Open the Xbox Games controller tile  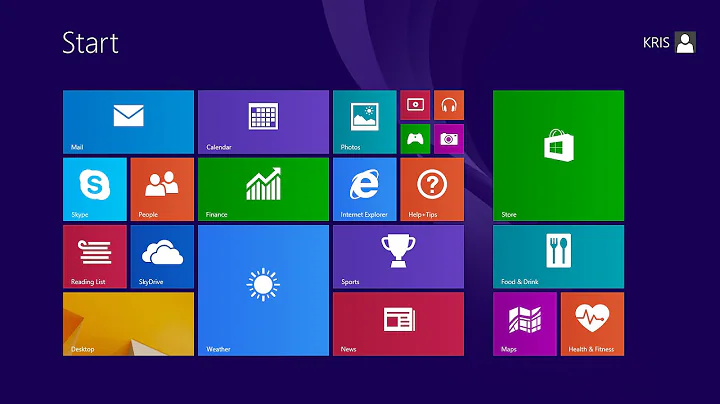pos(415,139)
